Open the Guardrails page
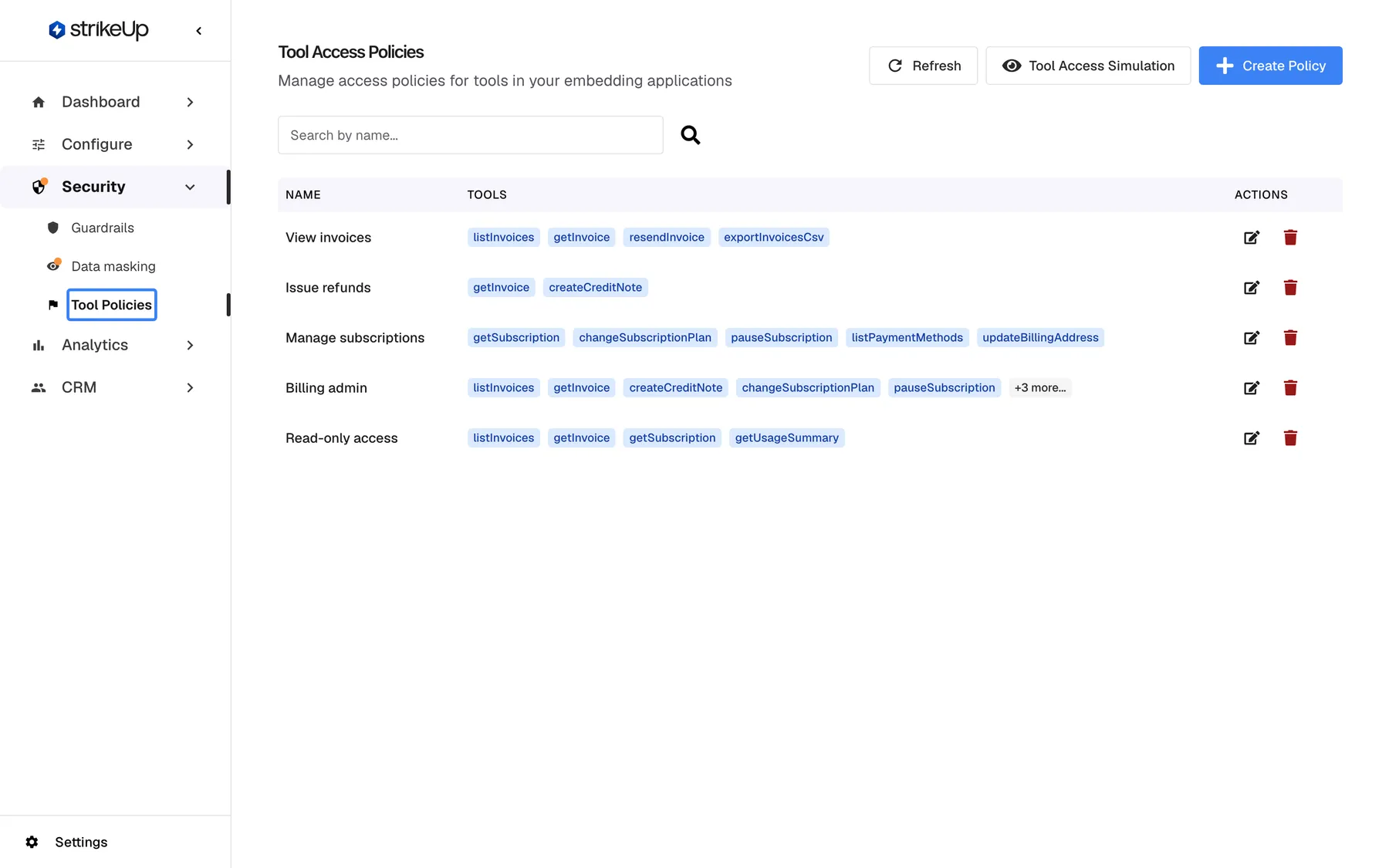Screen dimensions: 1389x868 (x=103, y=228)
